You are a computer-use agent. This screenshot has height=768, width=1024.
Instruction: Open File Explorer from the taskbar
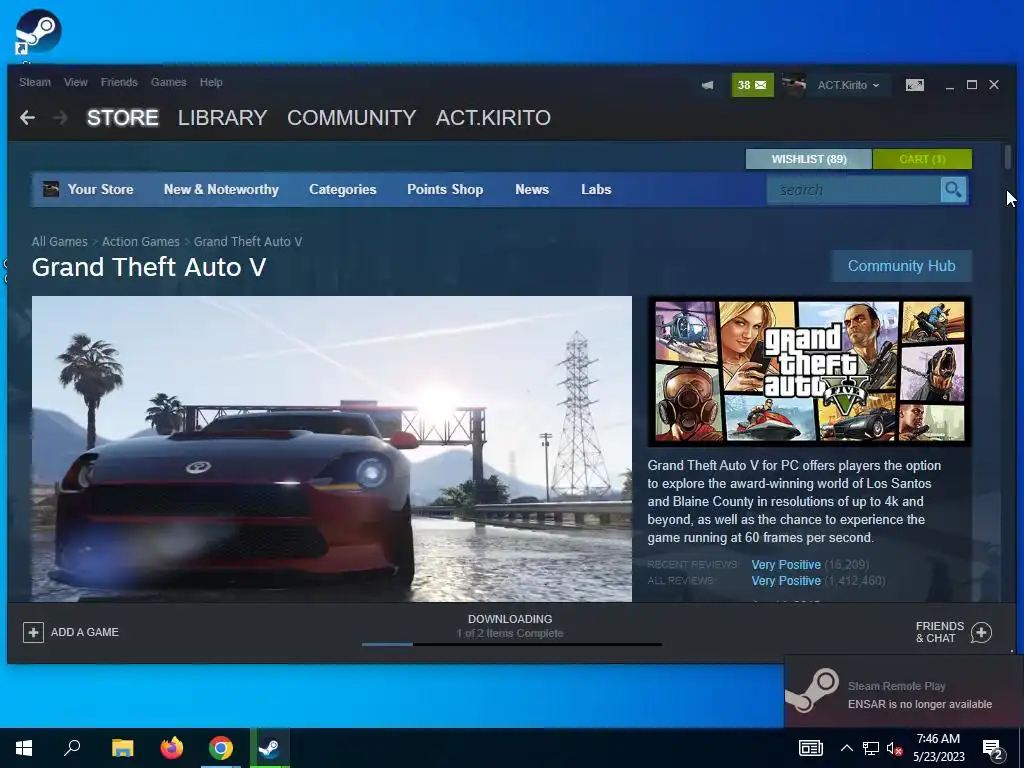122,748
